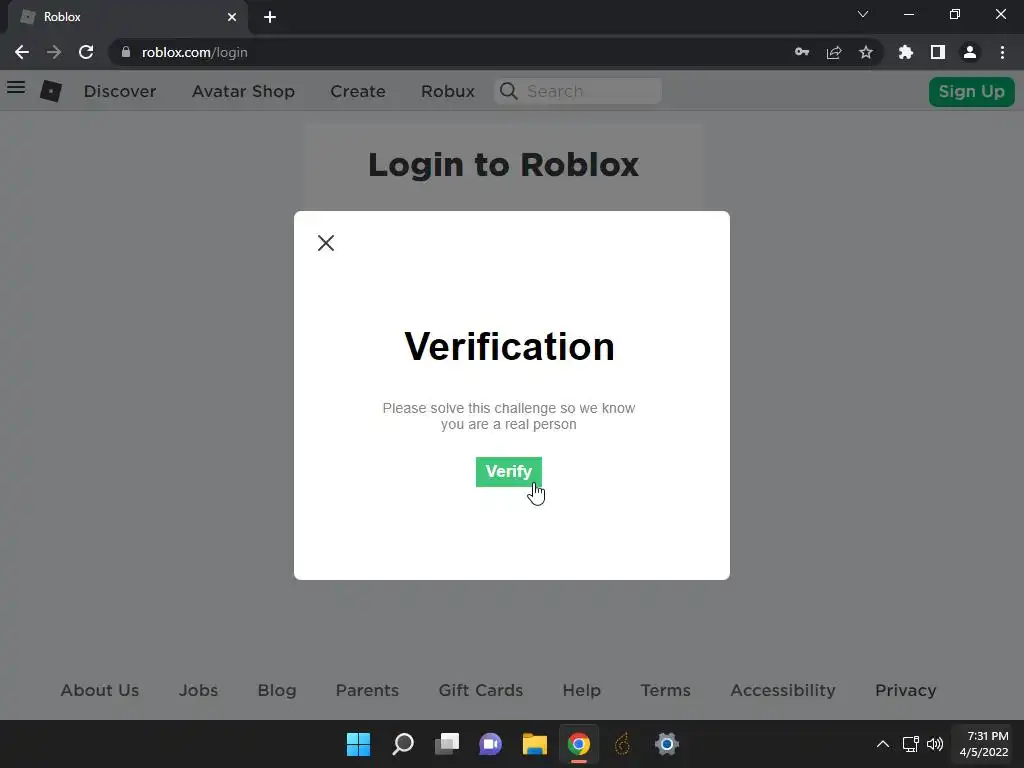Open the Discover page
The height and width of the screenshot is (768, 1024).
pos(120,91)
